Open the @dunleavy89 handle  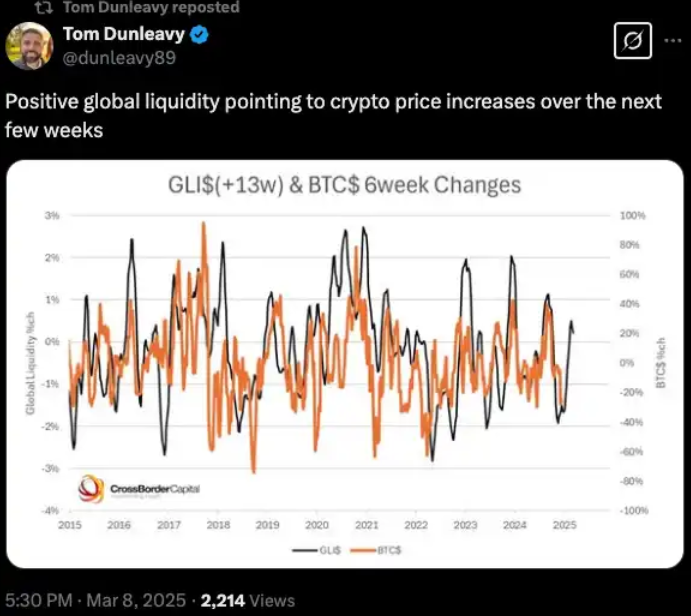119,58
